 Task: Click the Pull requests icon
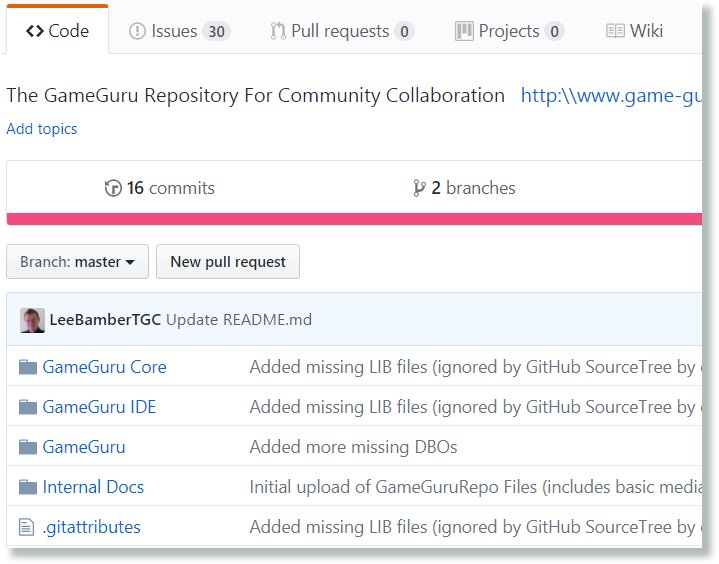click(278, 31)
